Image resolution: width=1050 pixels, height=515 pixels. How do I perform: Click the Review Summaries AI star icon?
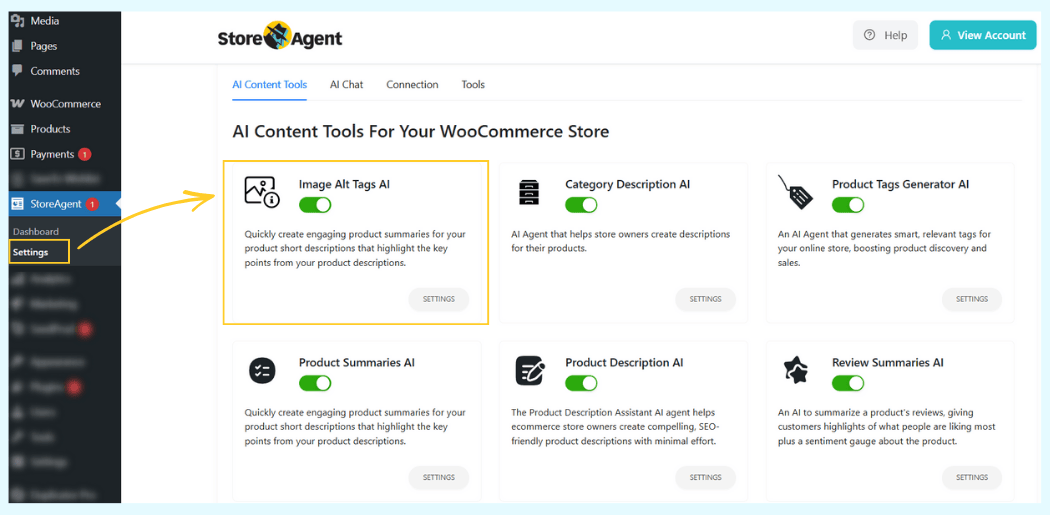pyautogui.click(x=795, y=371)
